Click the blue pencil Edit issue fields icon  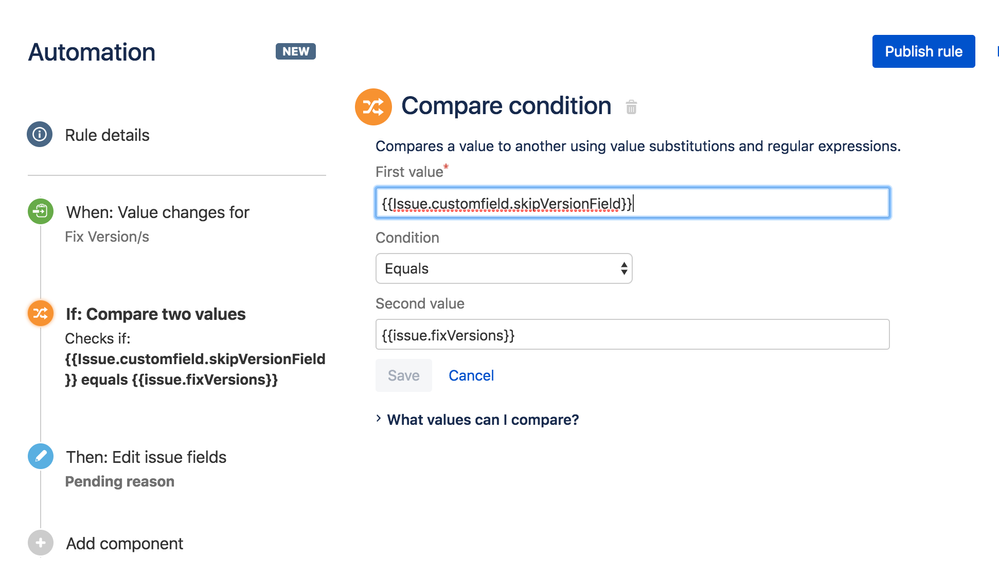pyautogui.click(x=40, y=457)
